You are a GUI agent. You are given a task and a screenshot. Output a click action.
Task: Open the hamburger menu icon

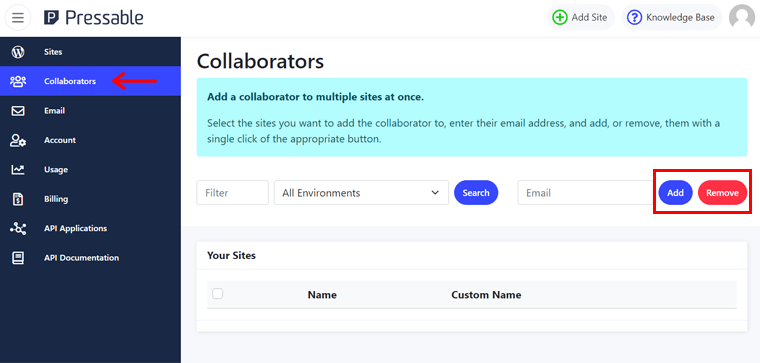point(18,18)
